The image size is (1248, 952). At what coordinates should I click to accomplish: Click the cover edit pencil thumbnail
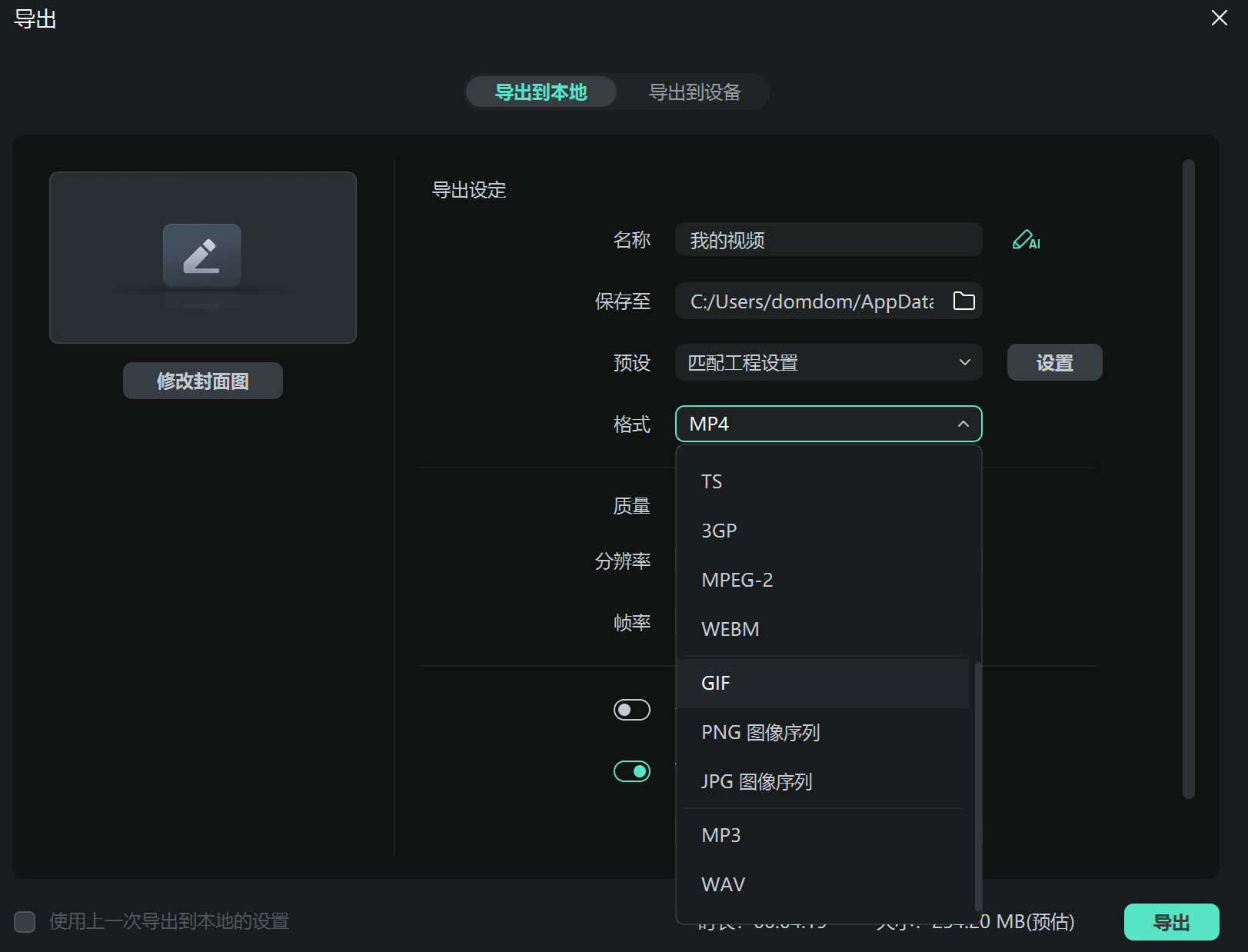coord(202,255)
